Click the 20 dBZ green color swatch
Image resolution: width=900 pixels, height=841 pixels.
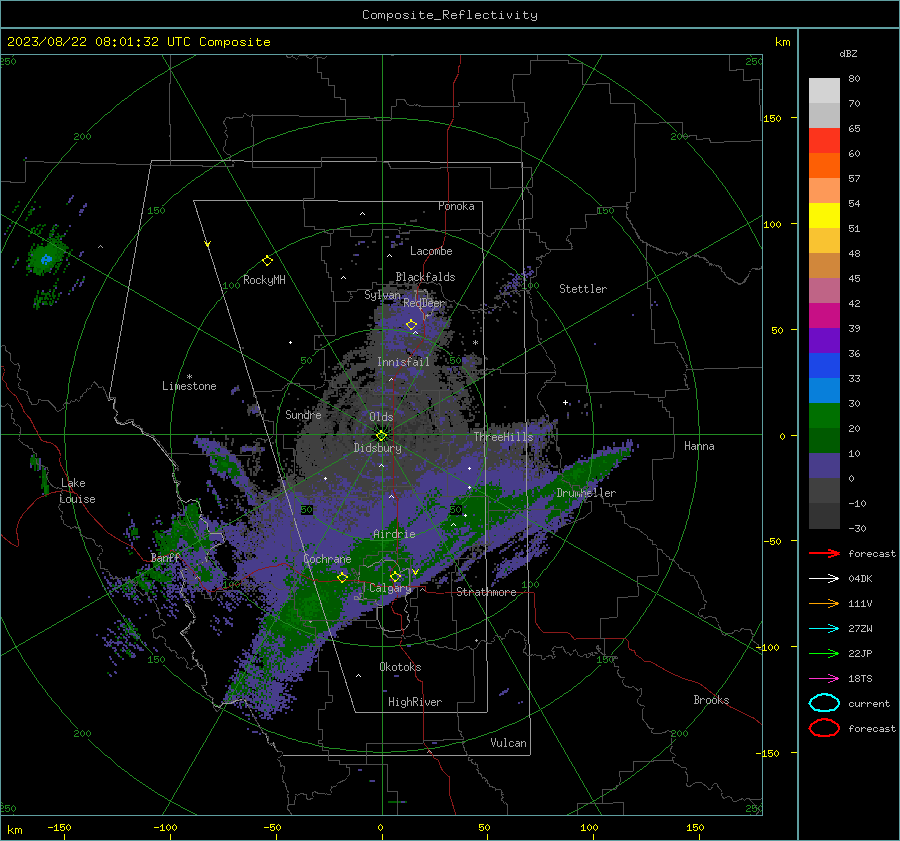coord(824,416)
